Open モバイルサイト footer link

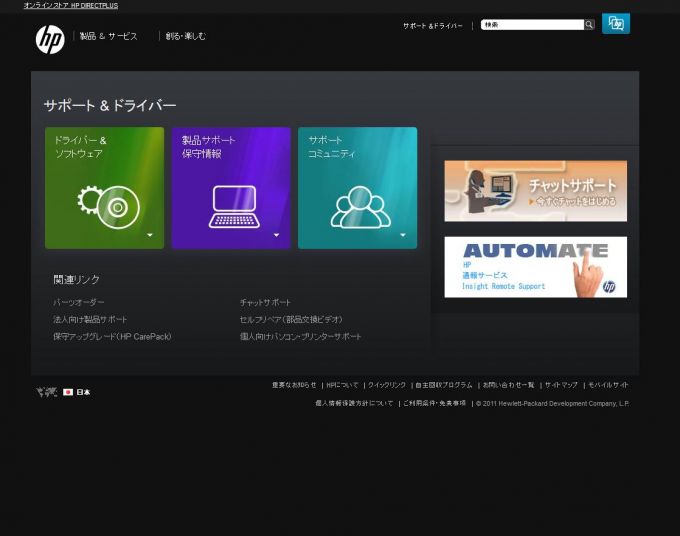click(608, 385)
